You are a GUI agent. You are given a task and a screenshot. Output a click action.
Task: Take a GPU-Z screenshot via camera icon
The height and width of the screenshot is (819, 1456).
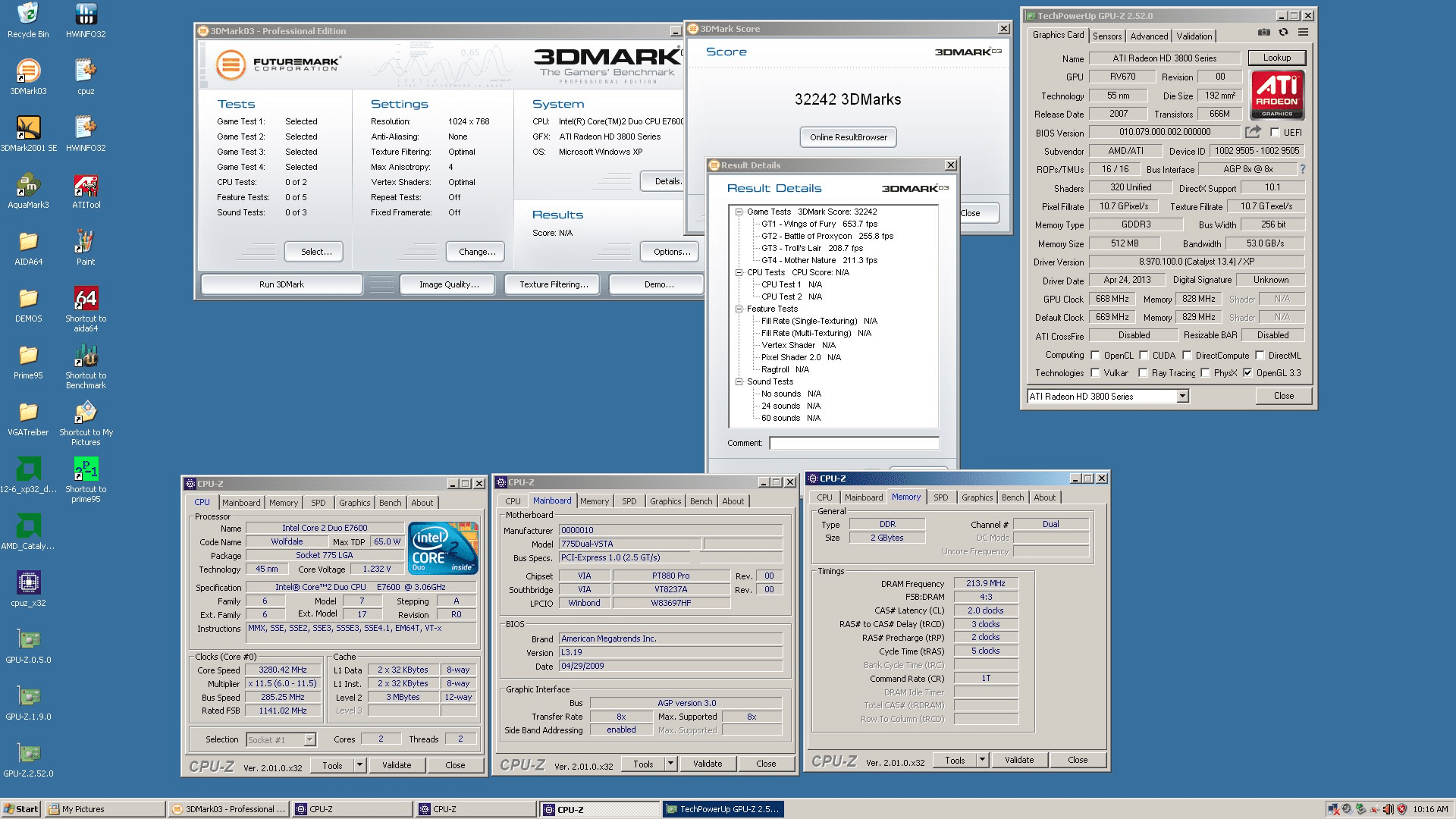pyautogui.click(x=1263, y=33)
